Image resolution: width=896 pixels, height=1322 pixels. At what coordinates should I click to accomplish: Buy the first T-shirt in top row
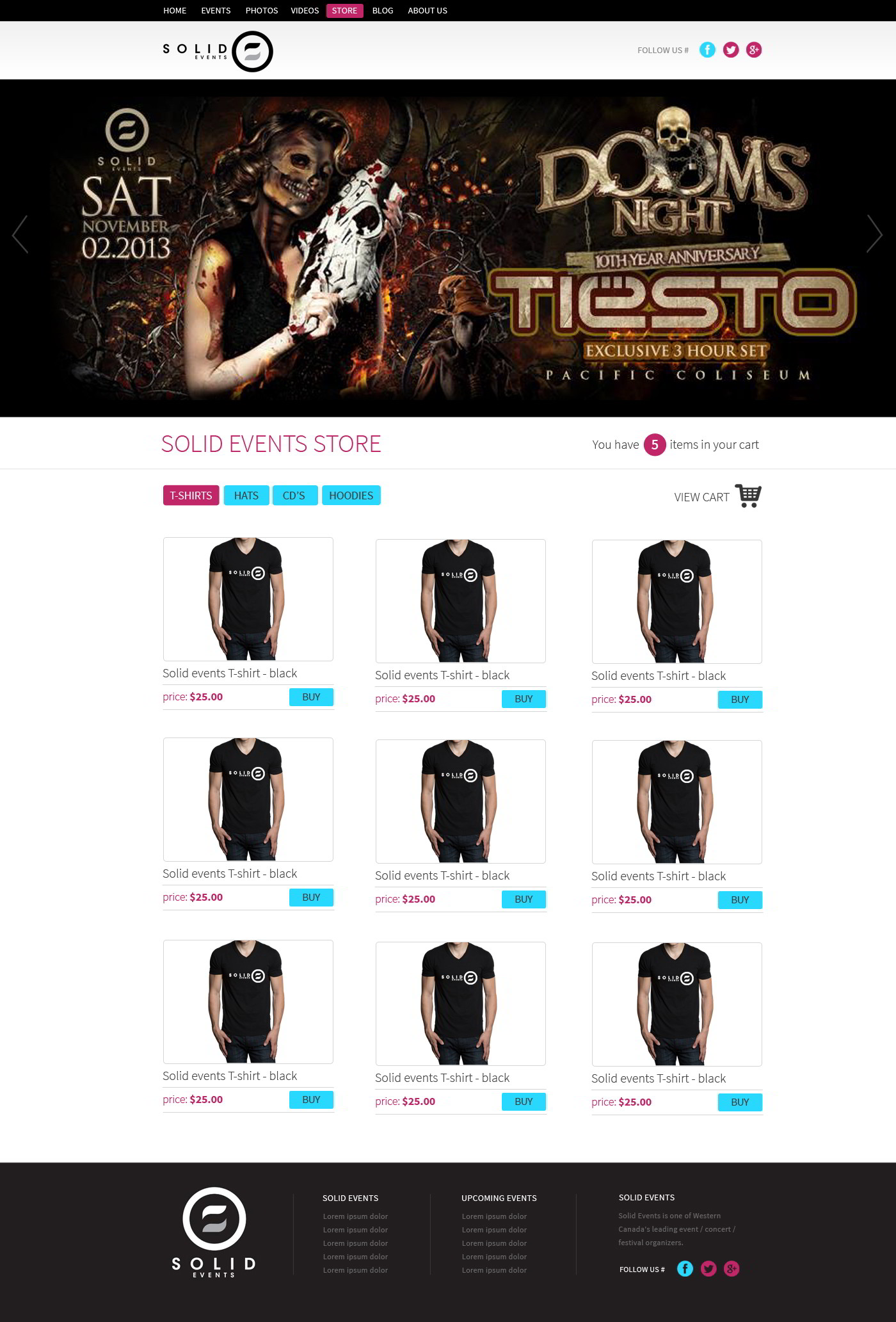click(311, 697)
